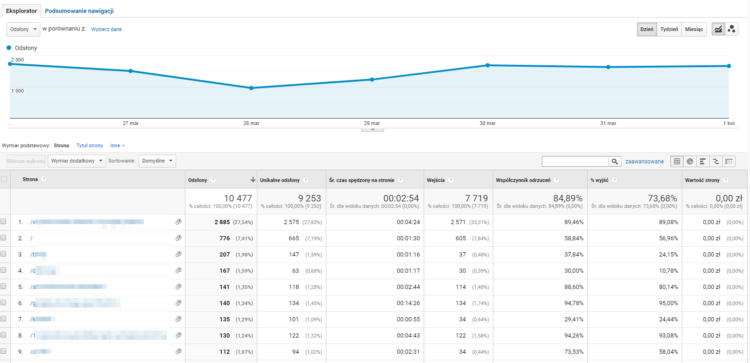Click the 27 mar data point on chart
Image resolution: width=750 pixels, height=363 pixels.
click(x=131, y=71)
